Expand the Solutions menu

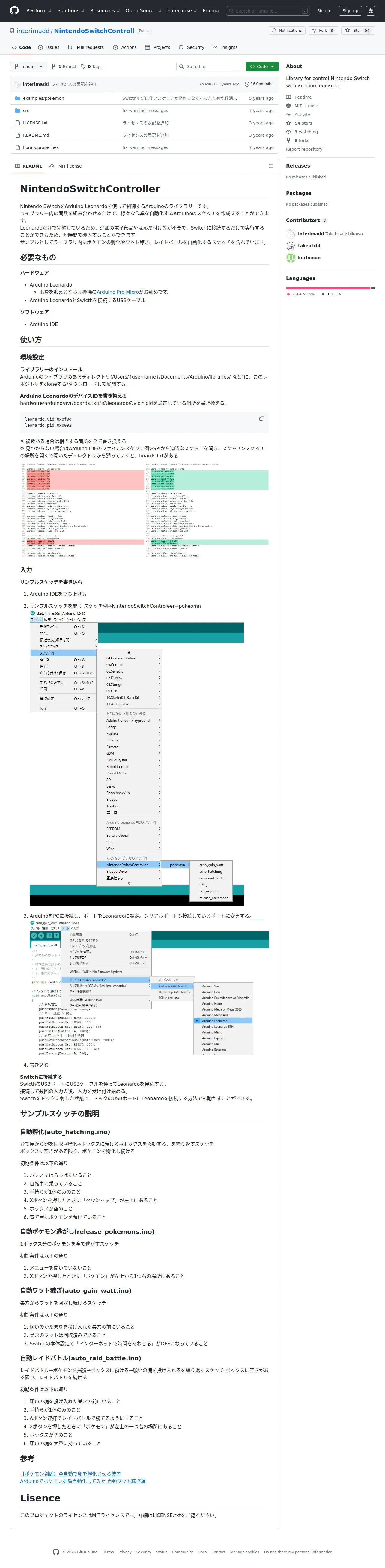(x=71, y=10)
